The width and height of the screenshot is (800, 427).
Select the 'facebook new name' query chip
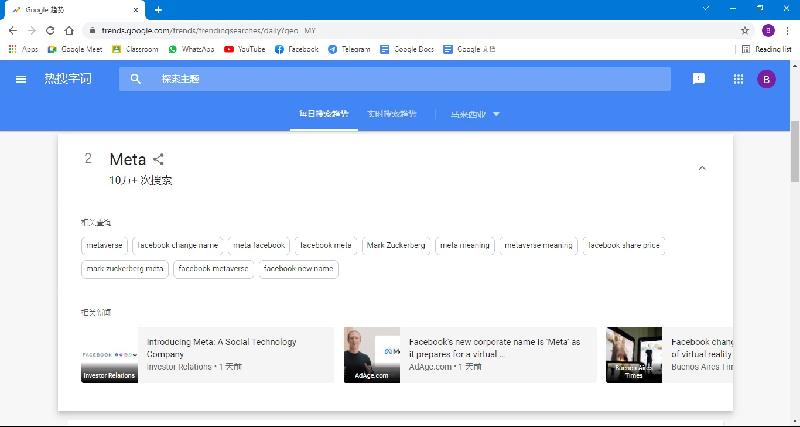click(x=298, y=269)
